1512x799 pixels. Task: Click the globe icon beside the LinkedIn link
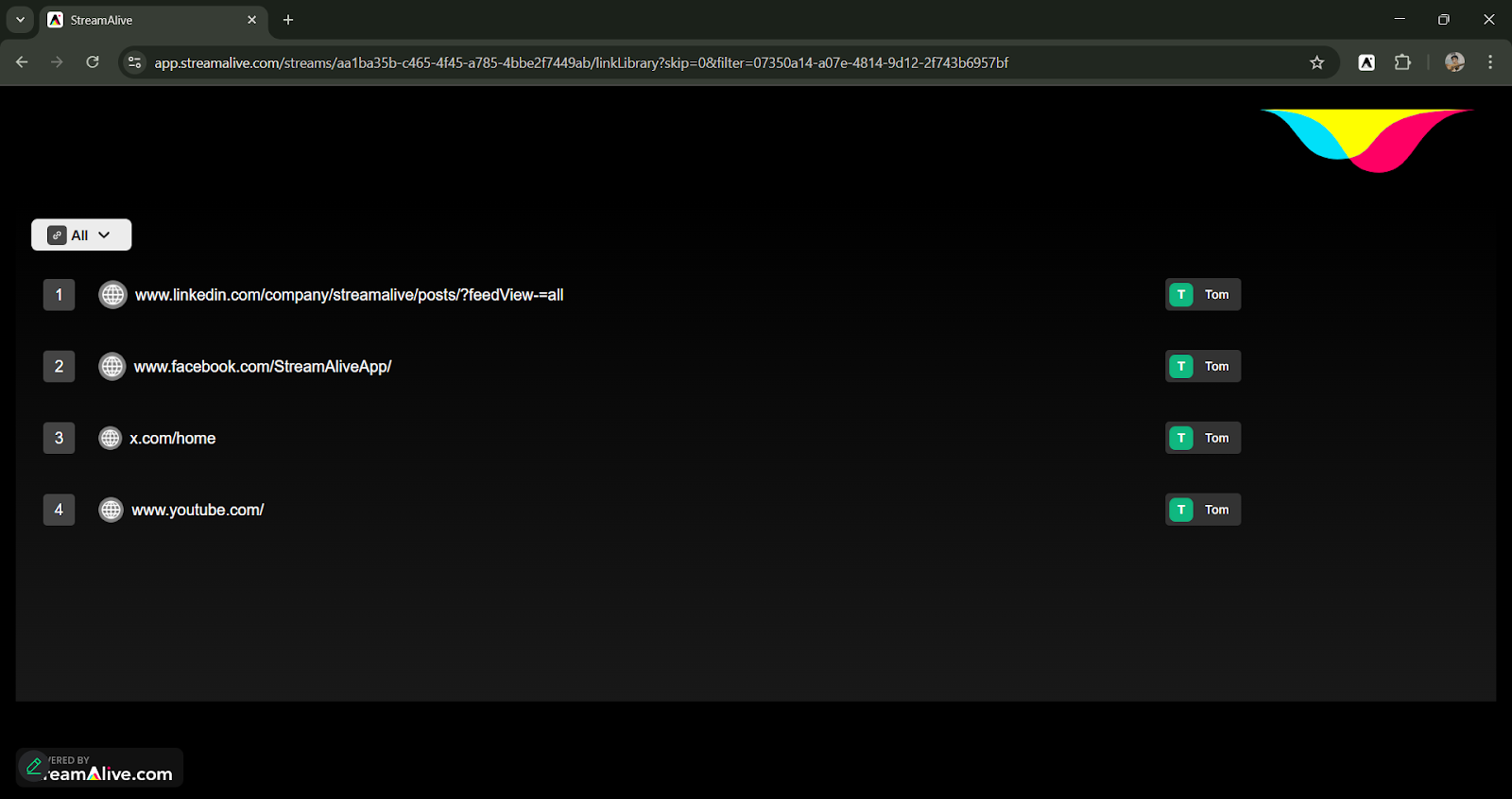[x=112, y=295]
